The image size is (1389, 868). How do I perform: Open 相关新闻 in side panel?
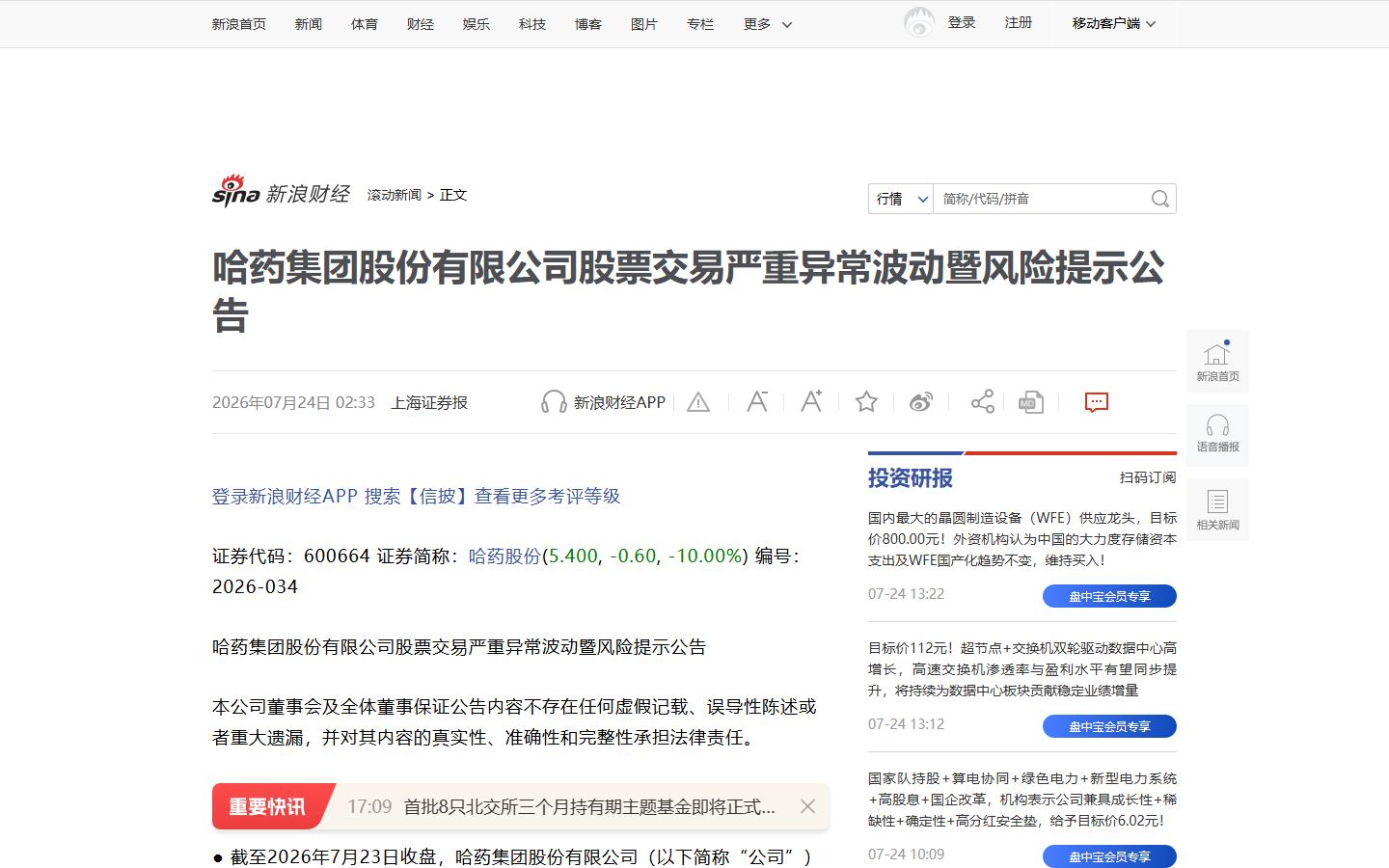[x=1217, y=509]
